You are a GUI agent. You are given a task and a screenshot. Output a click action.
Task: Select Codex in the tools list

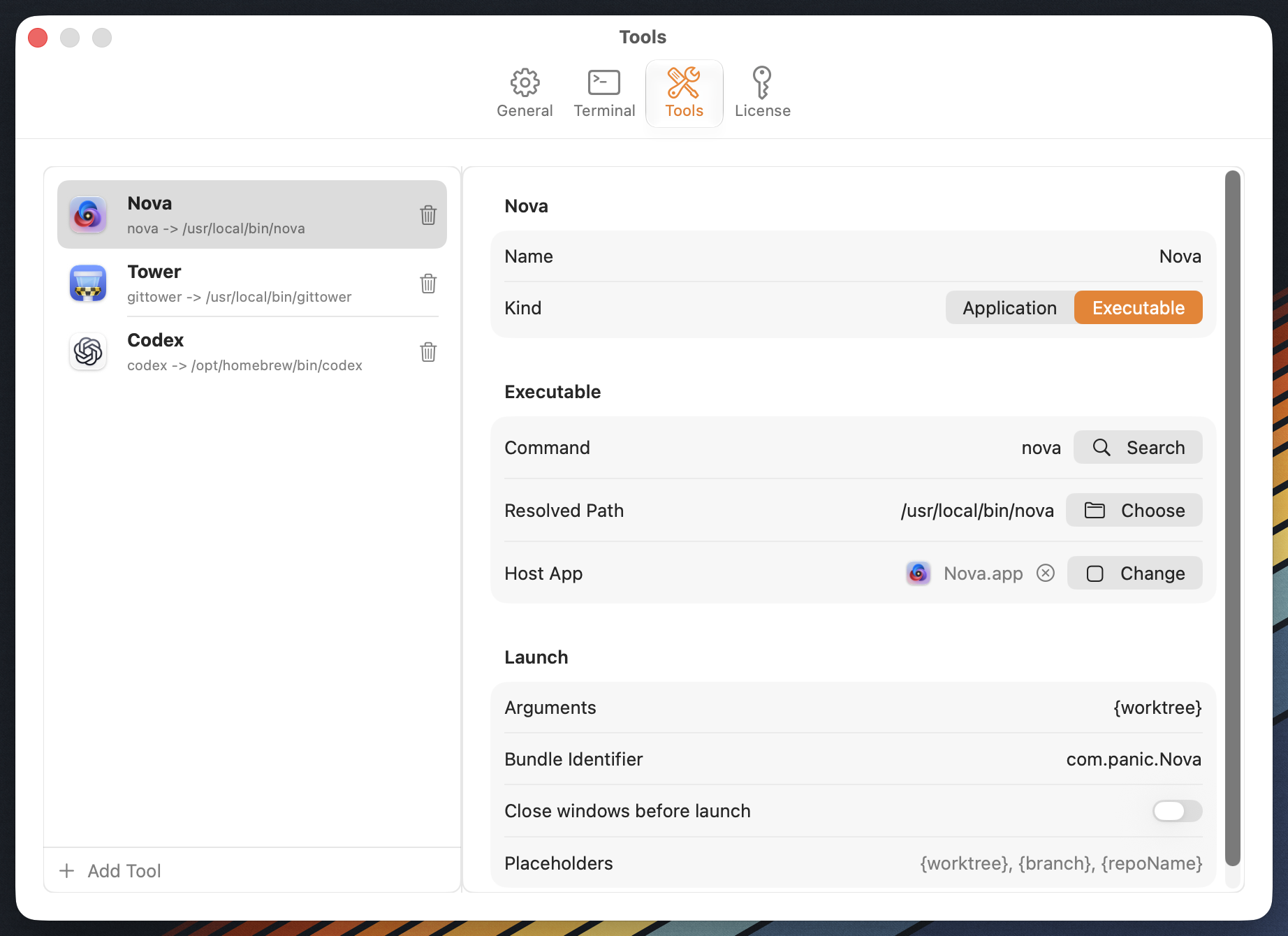pyautogui.click(x=252, y=351)
